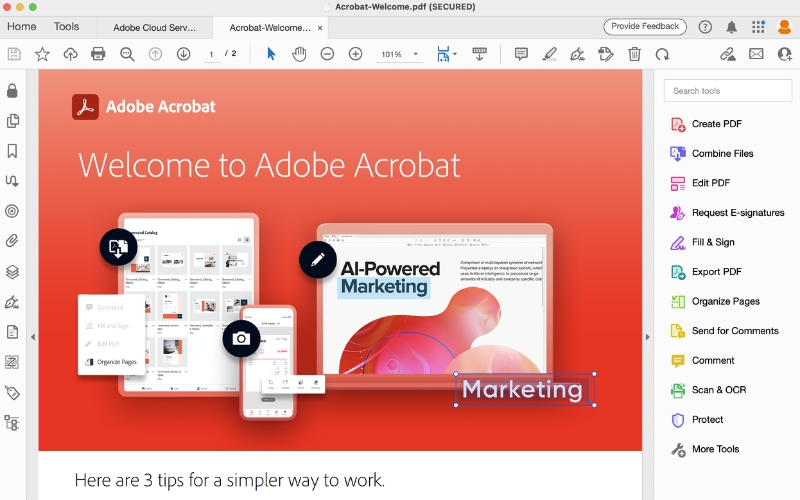The height and width of the screenshot is (500, 800).
Task: Rotate the page view
Action: tap(662, 54)
